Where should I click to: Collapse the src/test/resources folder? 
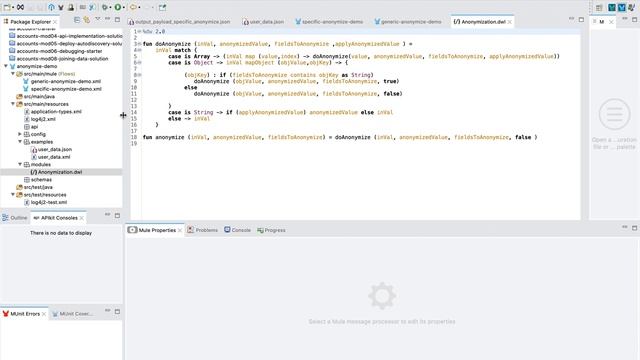[x=13, y=195]
